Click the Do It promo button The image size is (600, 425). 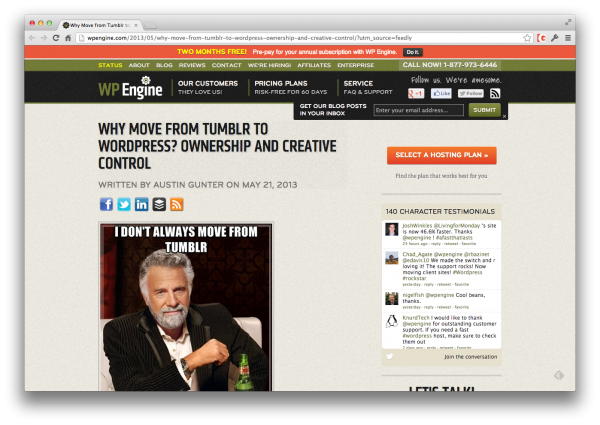click(x=412, y=52)
